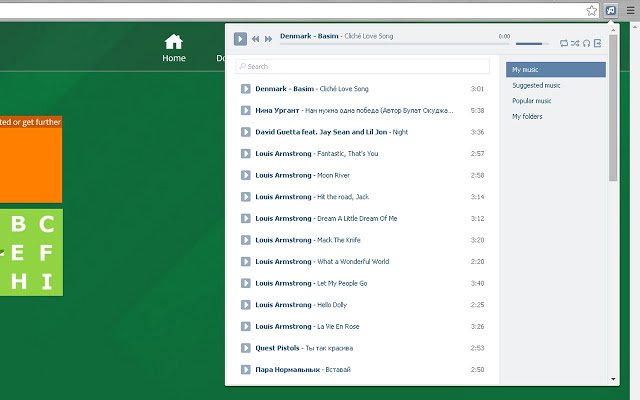
Task: Skip to the previous track
Action: coord(256,39)
